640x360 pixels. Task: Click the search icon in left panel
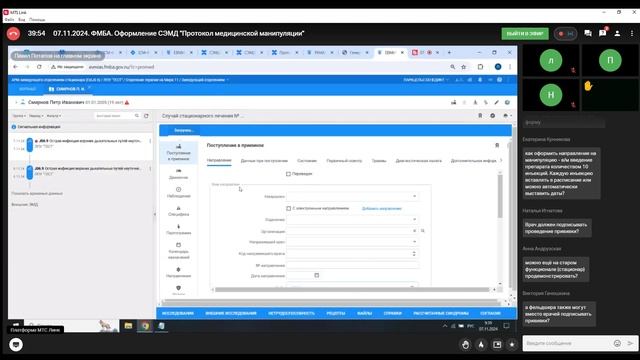tap(137, 116)
